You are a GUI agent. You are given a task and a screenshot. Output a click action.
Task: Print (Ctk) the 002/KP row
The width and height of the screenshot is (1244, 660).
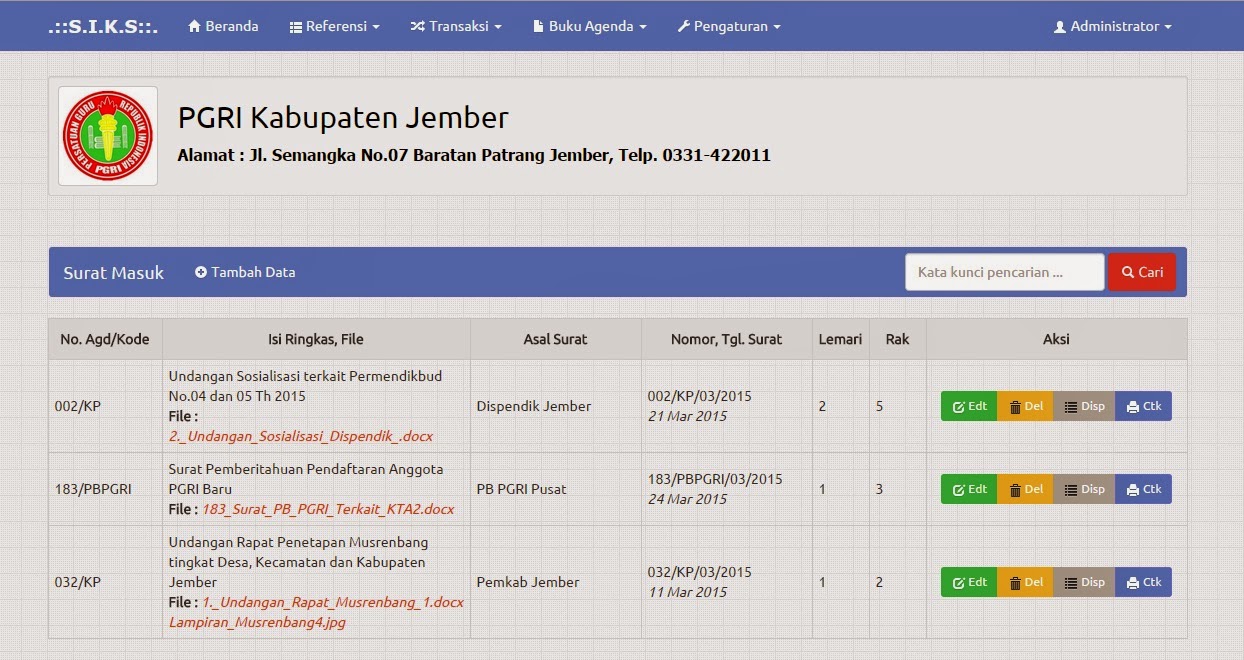[1143, 406]
